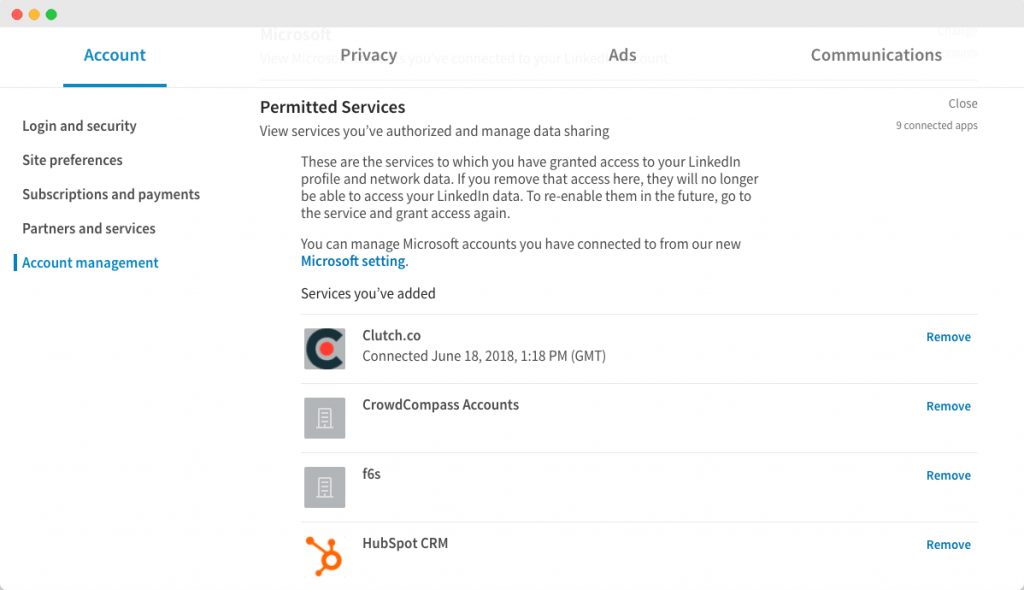Select Login and security in sidebar

point(79,125)
